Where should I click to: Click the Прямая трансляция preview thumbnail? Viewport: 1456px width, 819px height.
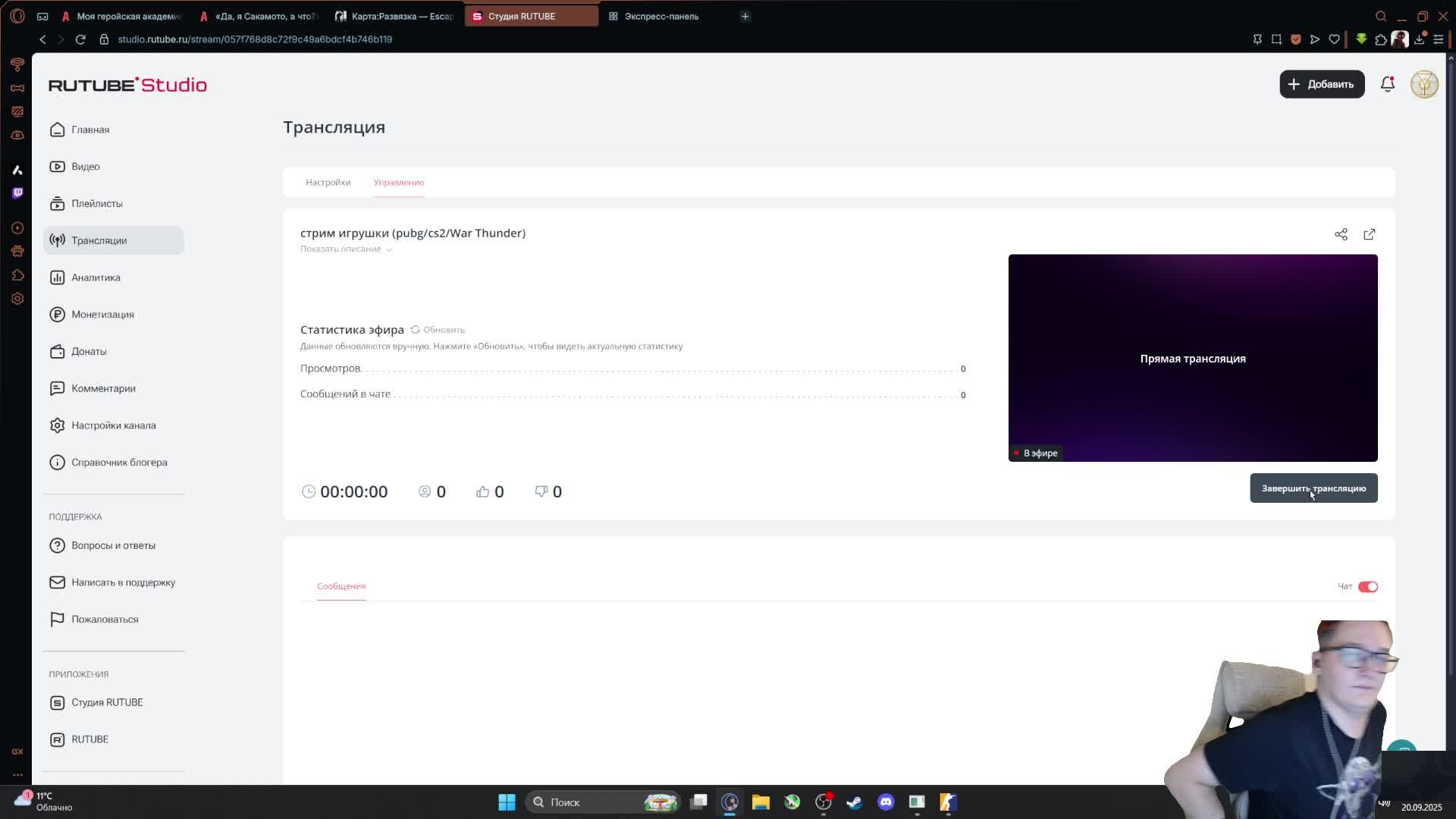tap(1192, 358)
